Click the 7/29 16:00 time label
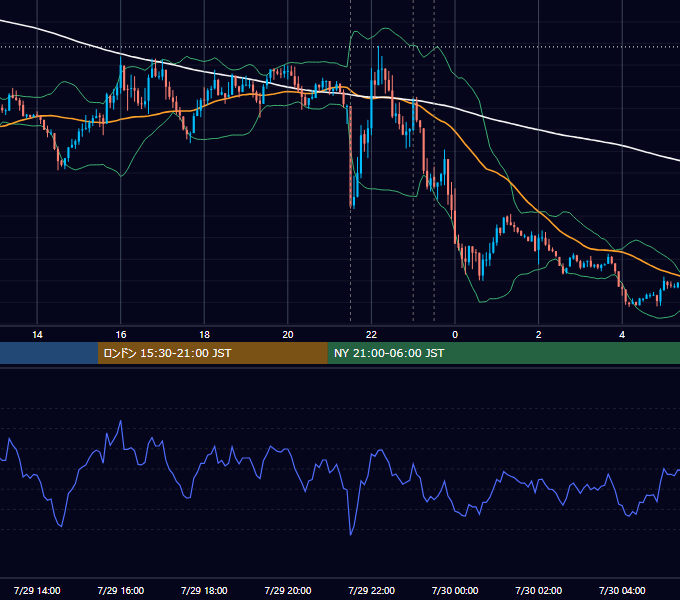Image resolution: width=680 pixels, height=600 pixels. [121, 590]
